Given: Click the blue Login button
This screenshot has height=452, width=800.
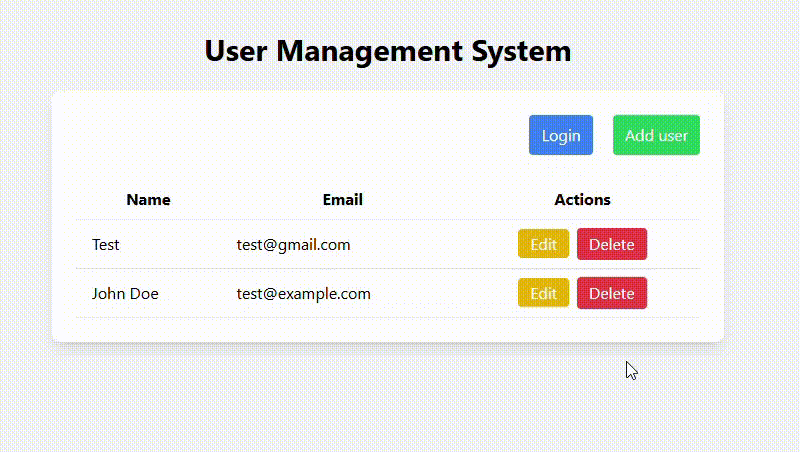Looking at the screenshot, I should tap(561, 135).
